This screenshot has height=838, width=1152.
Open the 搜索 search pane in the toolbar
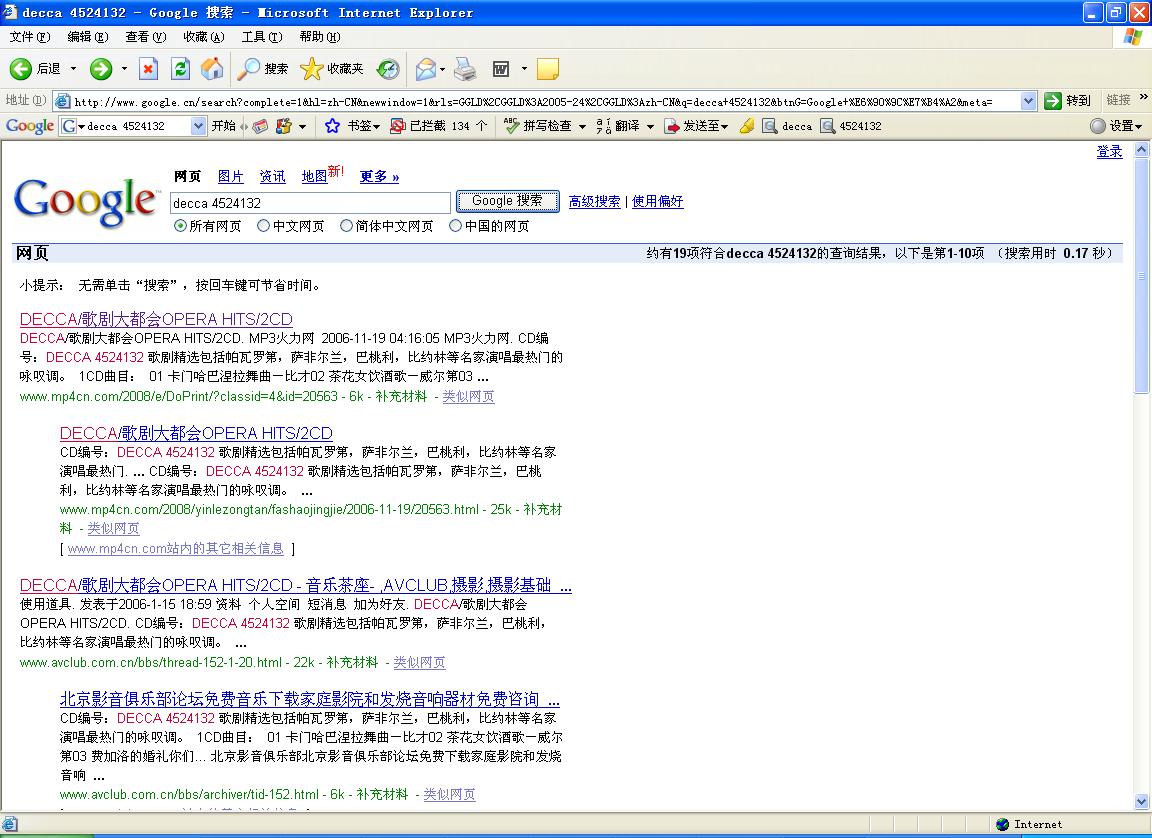[263, 69]
